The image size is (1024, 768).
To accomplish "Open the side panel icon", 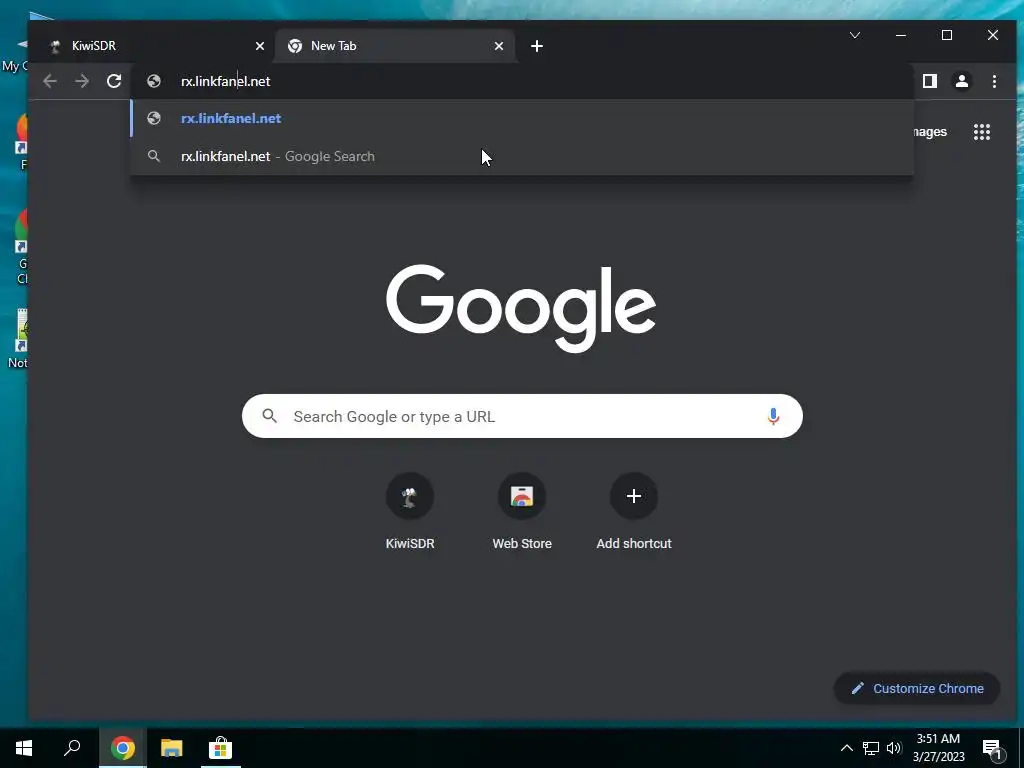I will (x=929, y=81).
